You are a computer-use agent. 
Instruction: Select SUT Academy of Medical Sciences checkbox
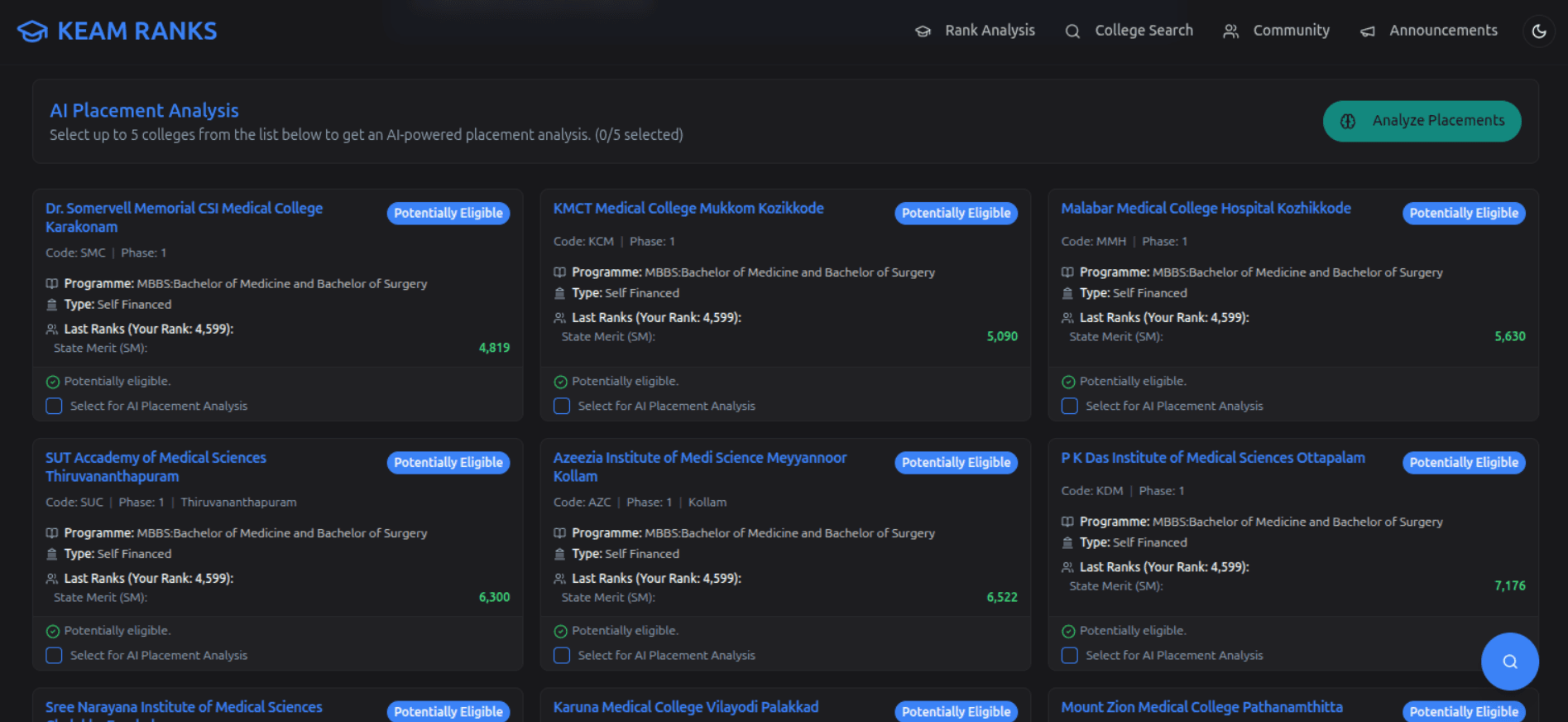click(x=54, y=655)
